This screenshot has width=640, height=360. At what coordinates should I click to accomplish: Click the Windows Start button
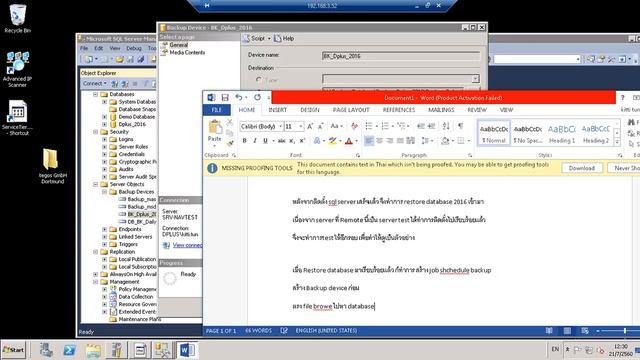tap(13, 350)
